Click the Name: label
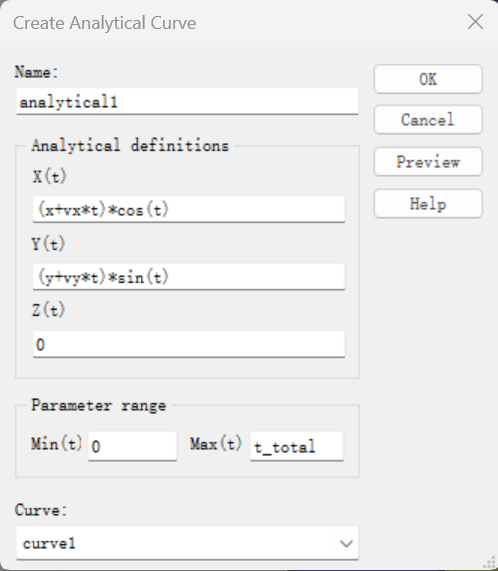The width and height of the screenshot is (498, 571). point(36,72)
